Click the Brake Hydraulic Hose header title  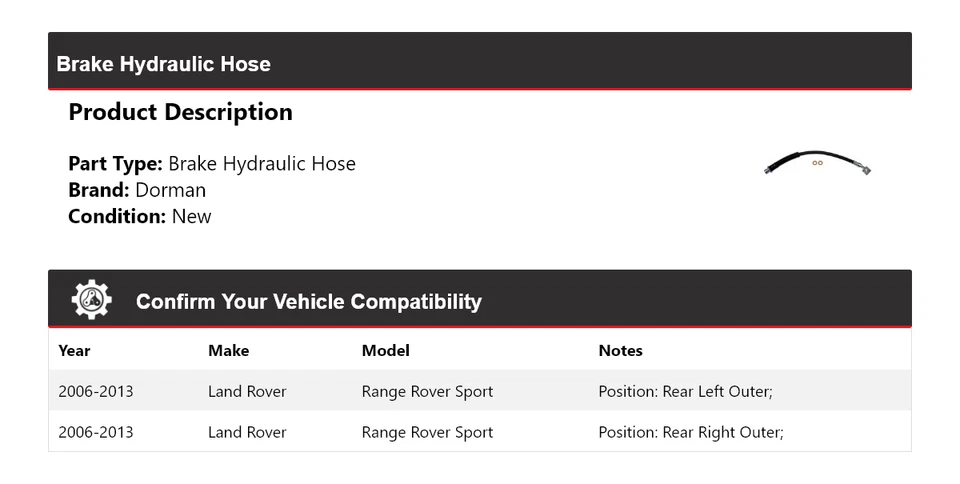click(164, 64)
